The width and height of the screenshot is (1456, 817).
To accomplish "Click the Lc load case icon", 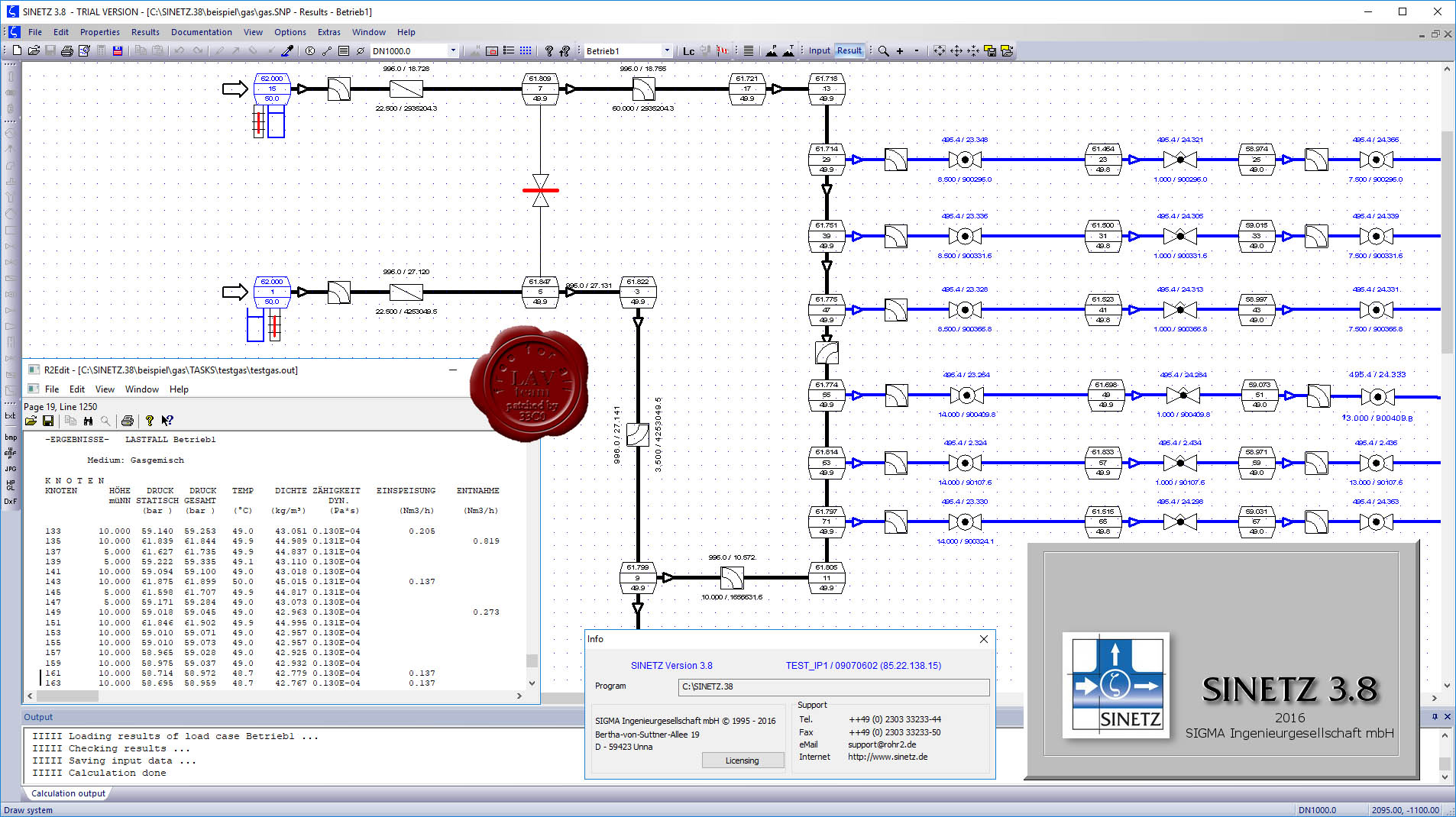I will coord(688,50).
